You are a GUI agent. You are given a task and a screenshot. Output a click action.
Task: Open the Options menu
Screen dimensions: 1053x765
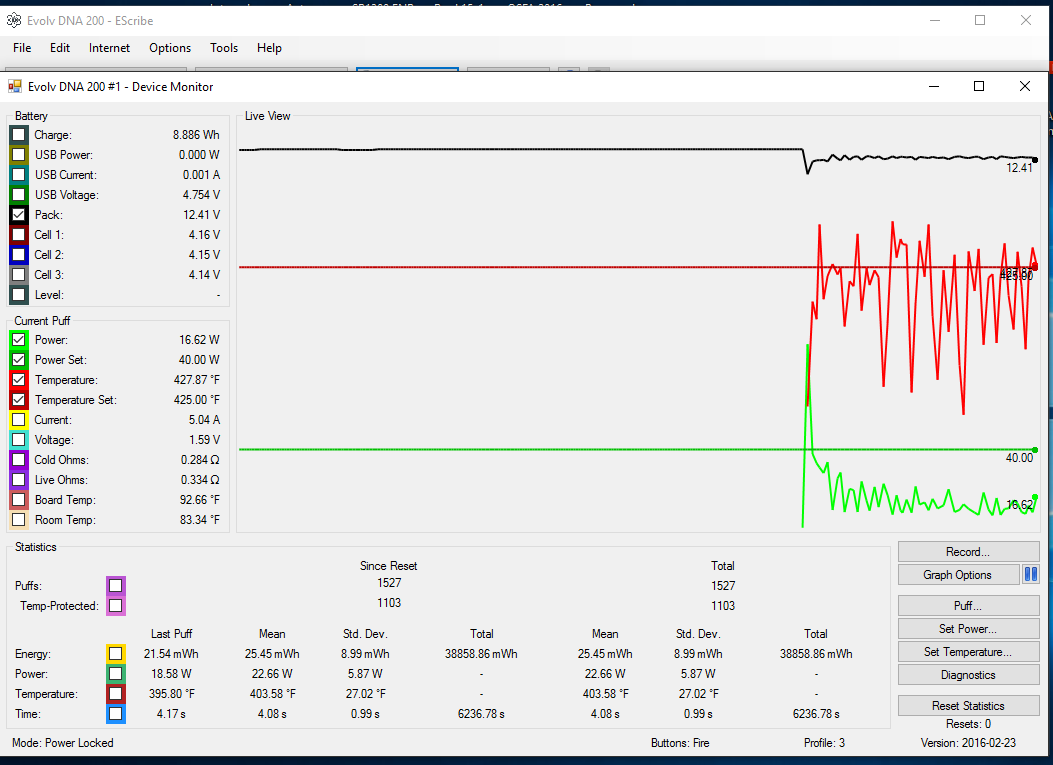tap(170, 48)
